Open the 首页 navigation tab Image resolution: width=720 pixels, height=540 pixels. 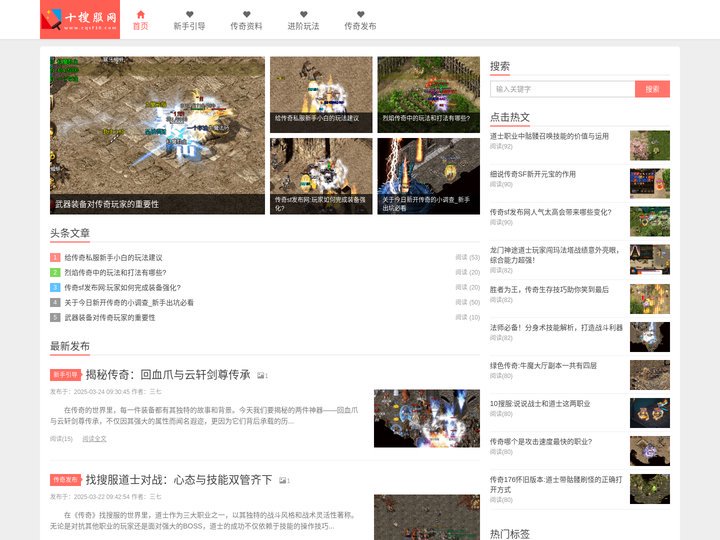[141, 26]
